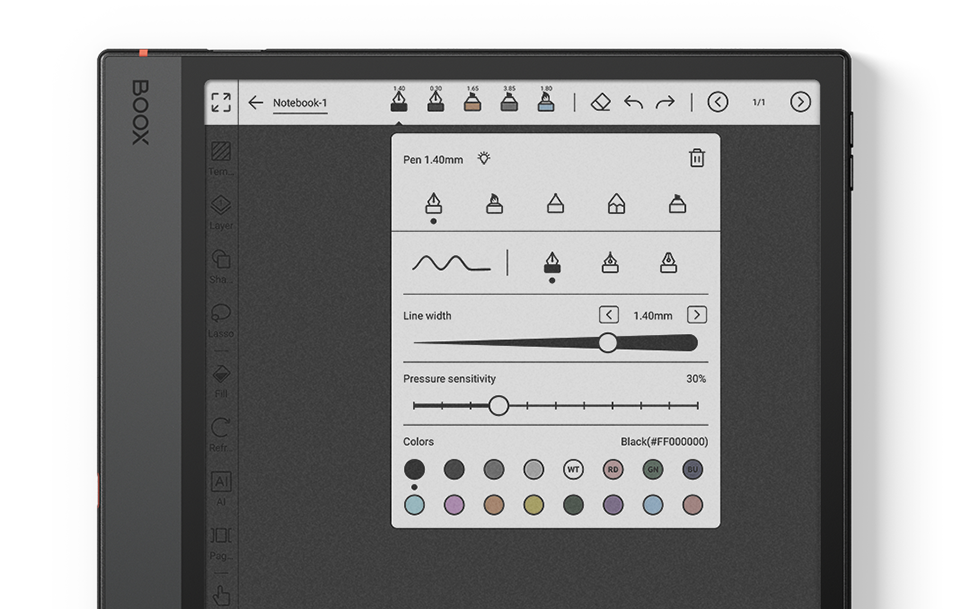Choose the fountain pen type
The image size is (960, 609).
(433, 203)
